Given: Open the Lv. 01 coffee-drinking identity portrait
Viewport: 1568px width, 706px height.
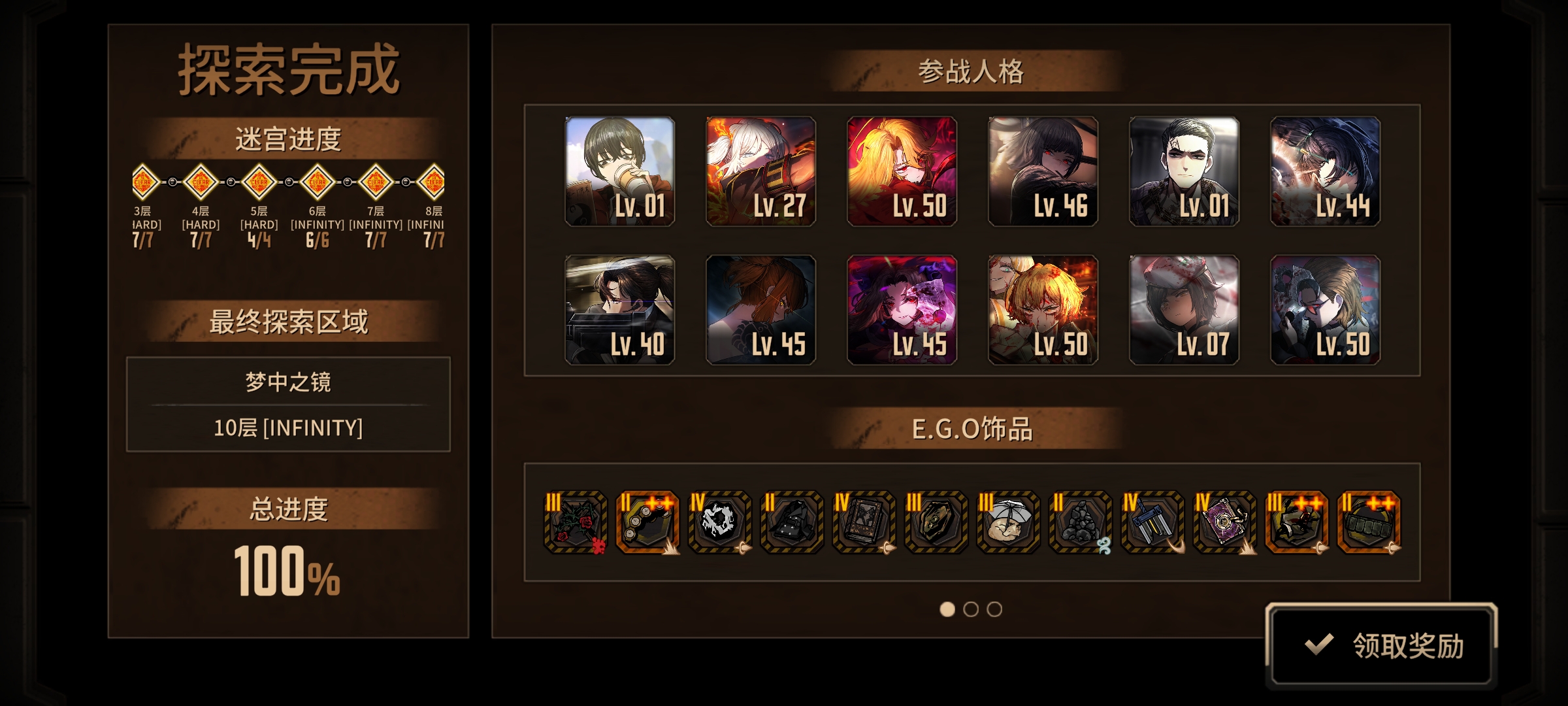Looking at the screenshot, I should 619,172.
